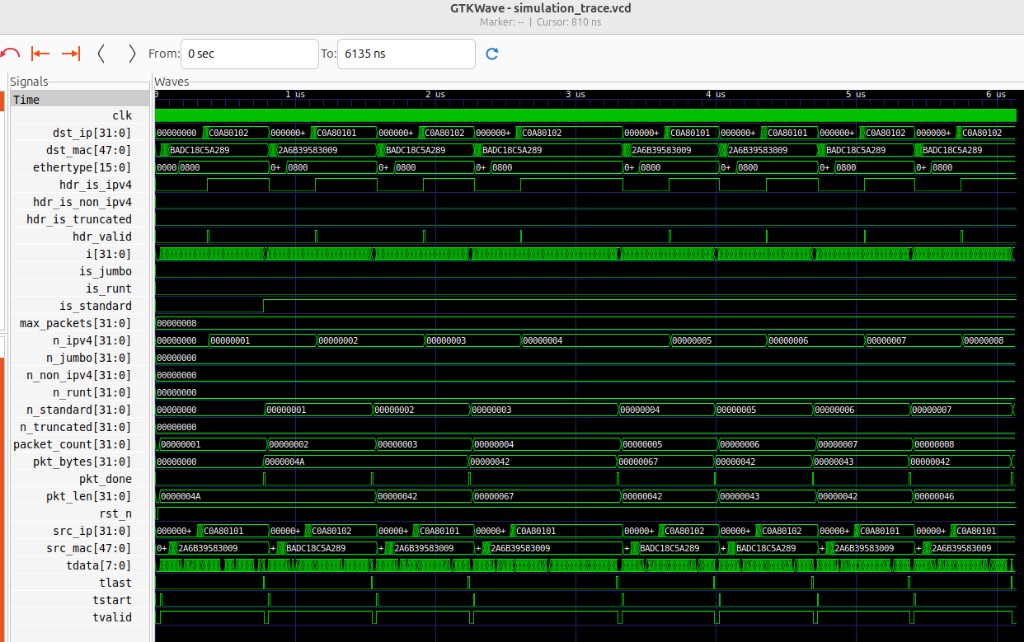Jump to the end of the time range
1024x642 pixels.
71,54
